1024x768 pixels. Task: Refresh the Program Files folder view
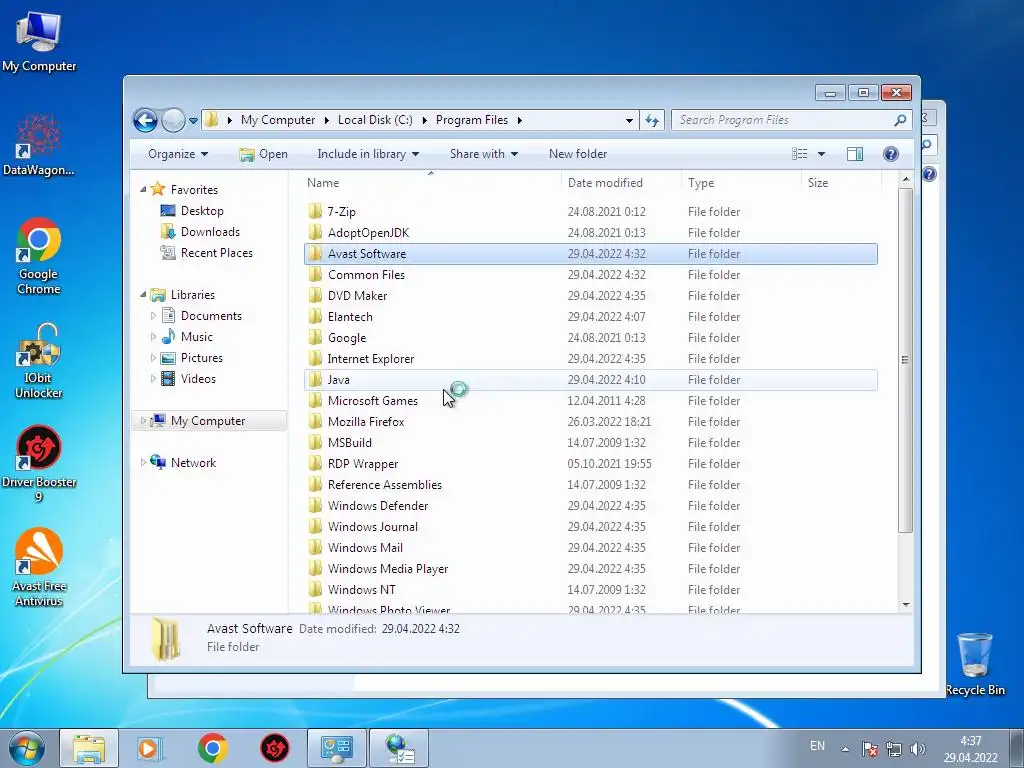[x=652, y=120]
